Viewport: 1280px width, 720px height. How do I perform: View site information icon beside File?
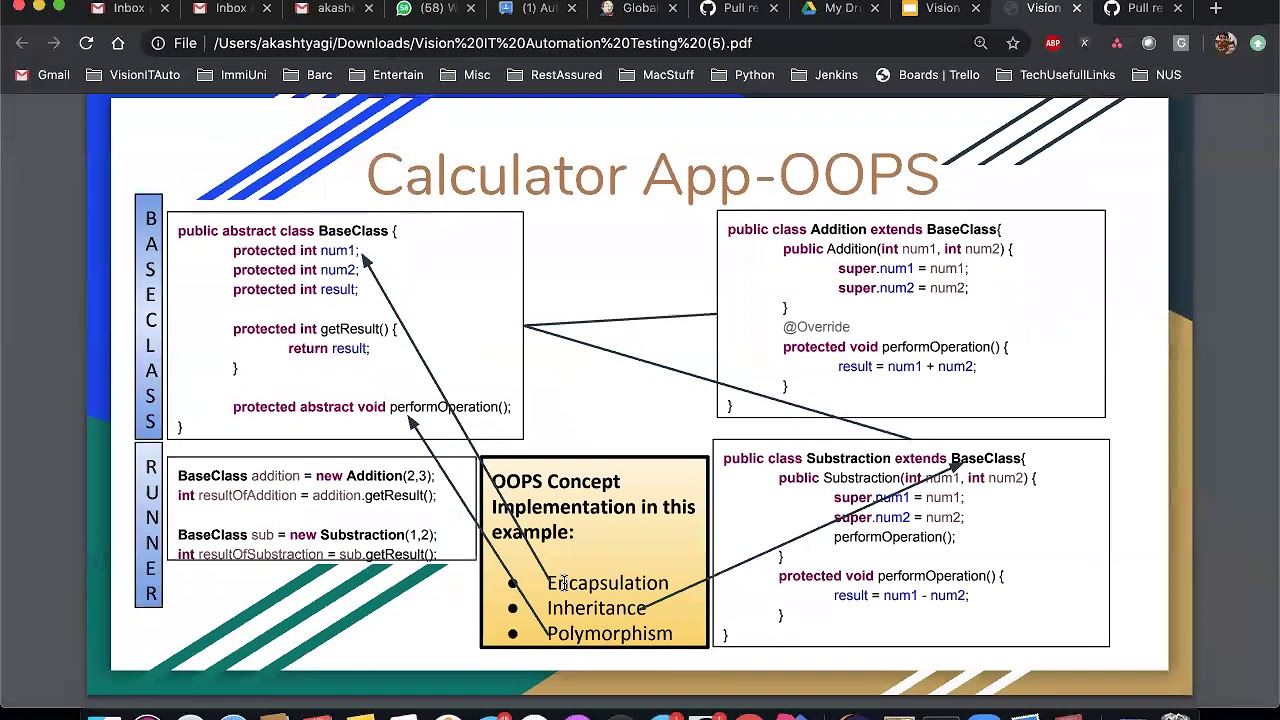158,43
